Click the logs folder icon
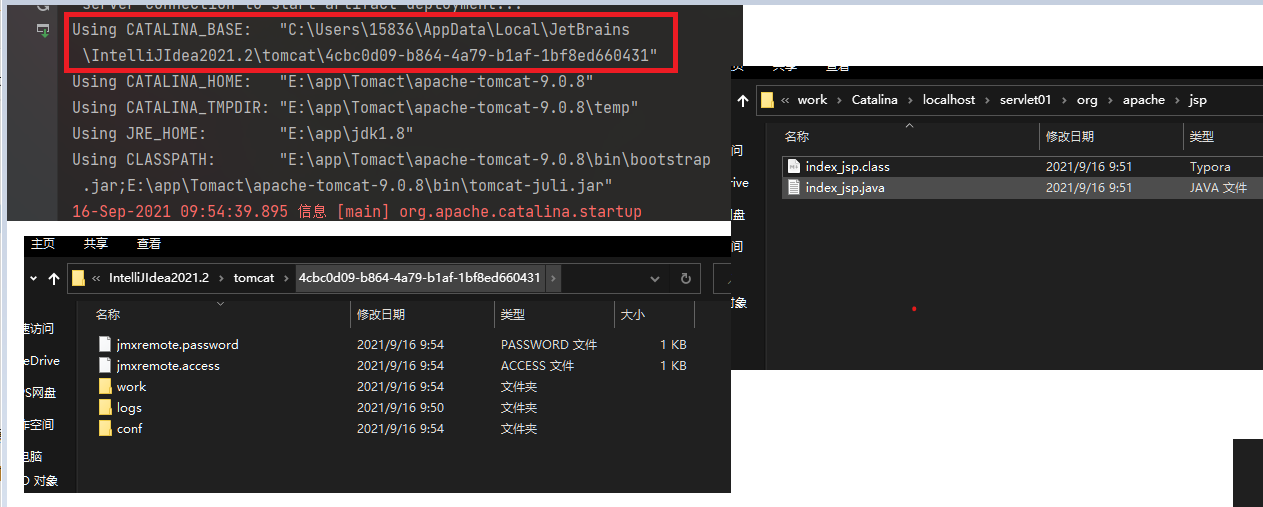Screen dimensions: 1263x507 (x=107, y=407)
